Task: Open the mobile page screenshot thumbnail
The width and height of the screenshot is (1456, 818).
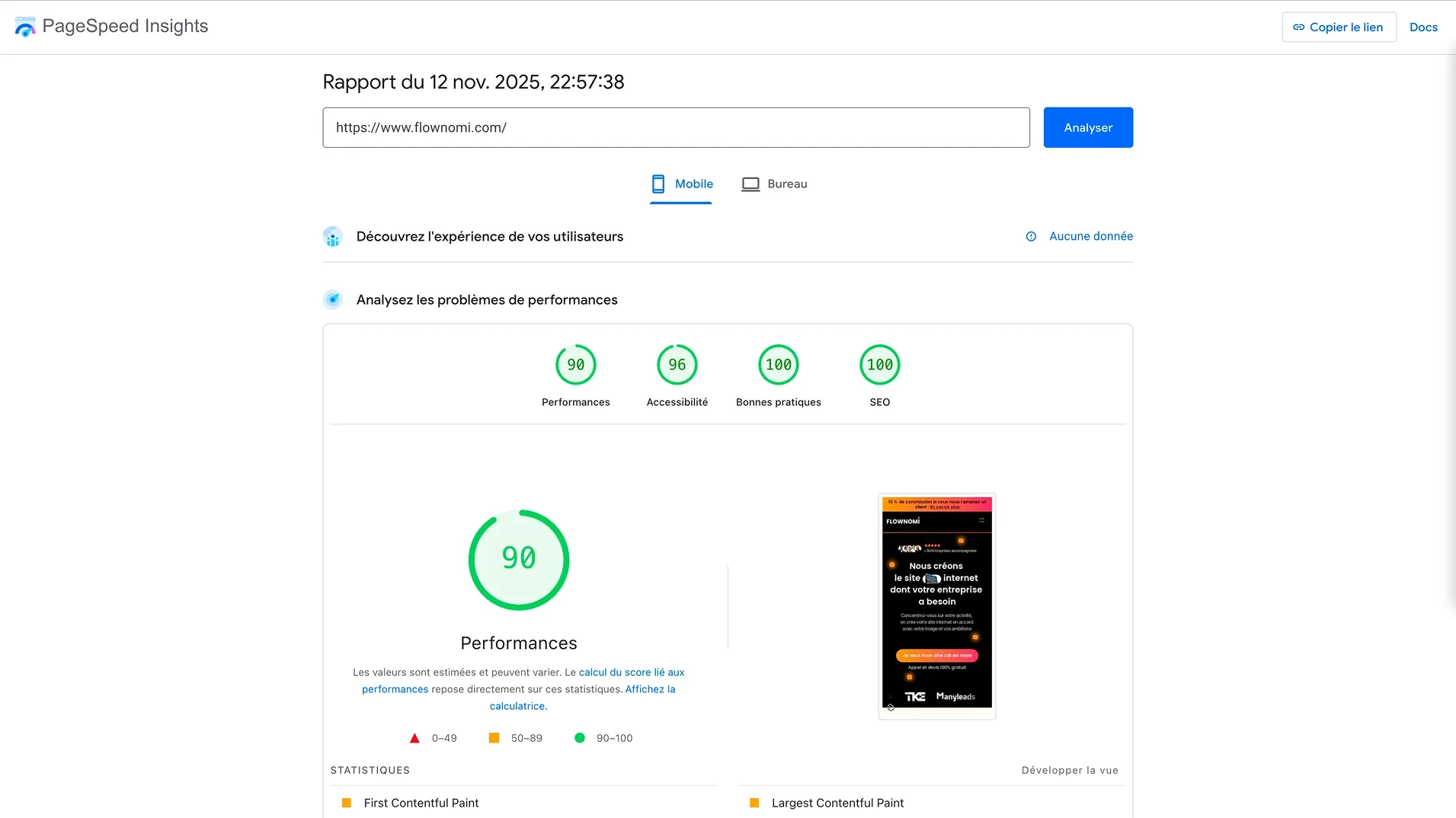Action: [937, 606]
